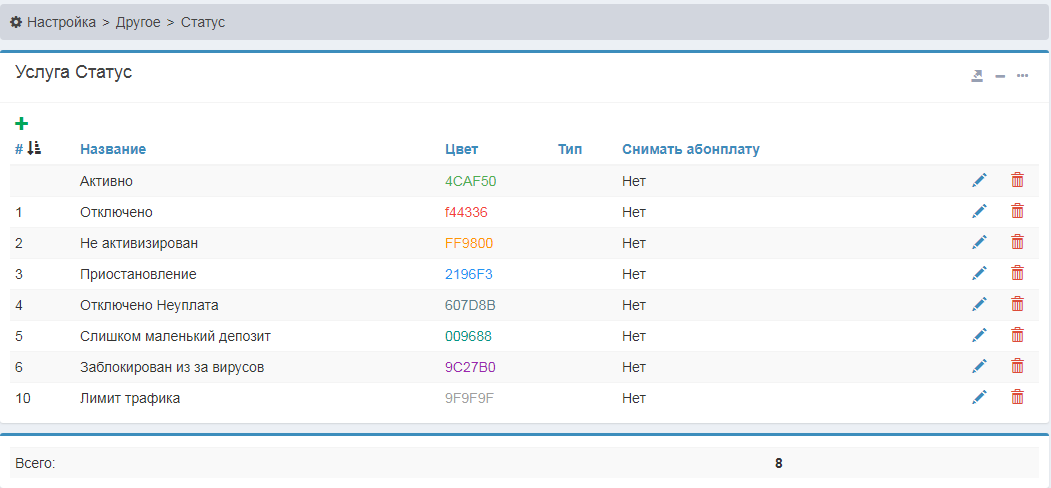Viewport: 1051px width, 488px height.
Task: Sort table by Цвет column header
Action: [461, 149]
